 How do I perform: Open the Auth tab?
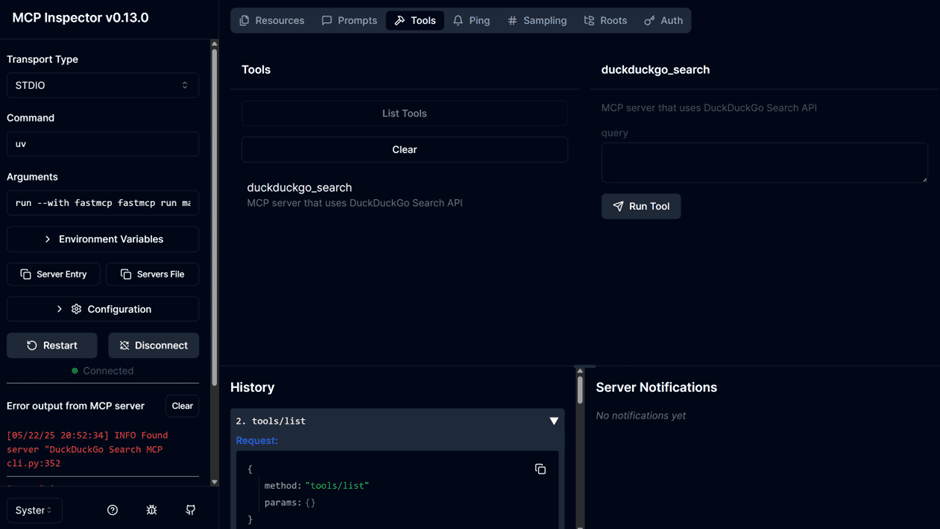(663, 20)
